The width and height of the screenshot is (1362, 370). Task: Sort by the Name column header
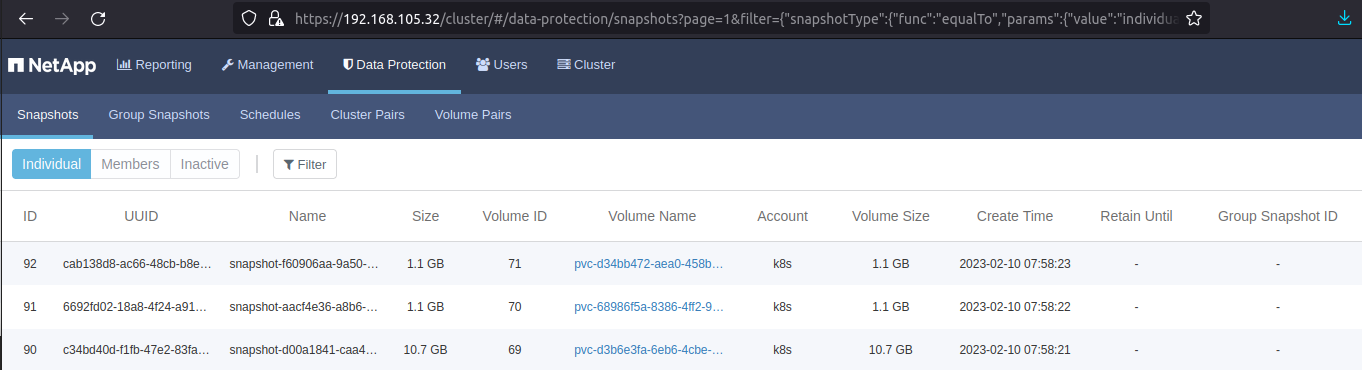[307, 216]
